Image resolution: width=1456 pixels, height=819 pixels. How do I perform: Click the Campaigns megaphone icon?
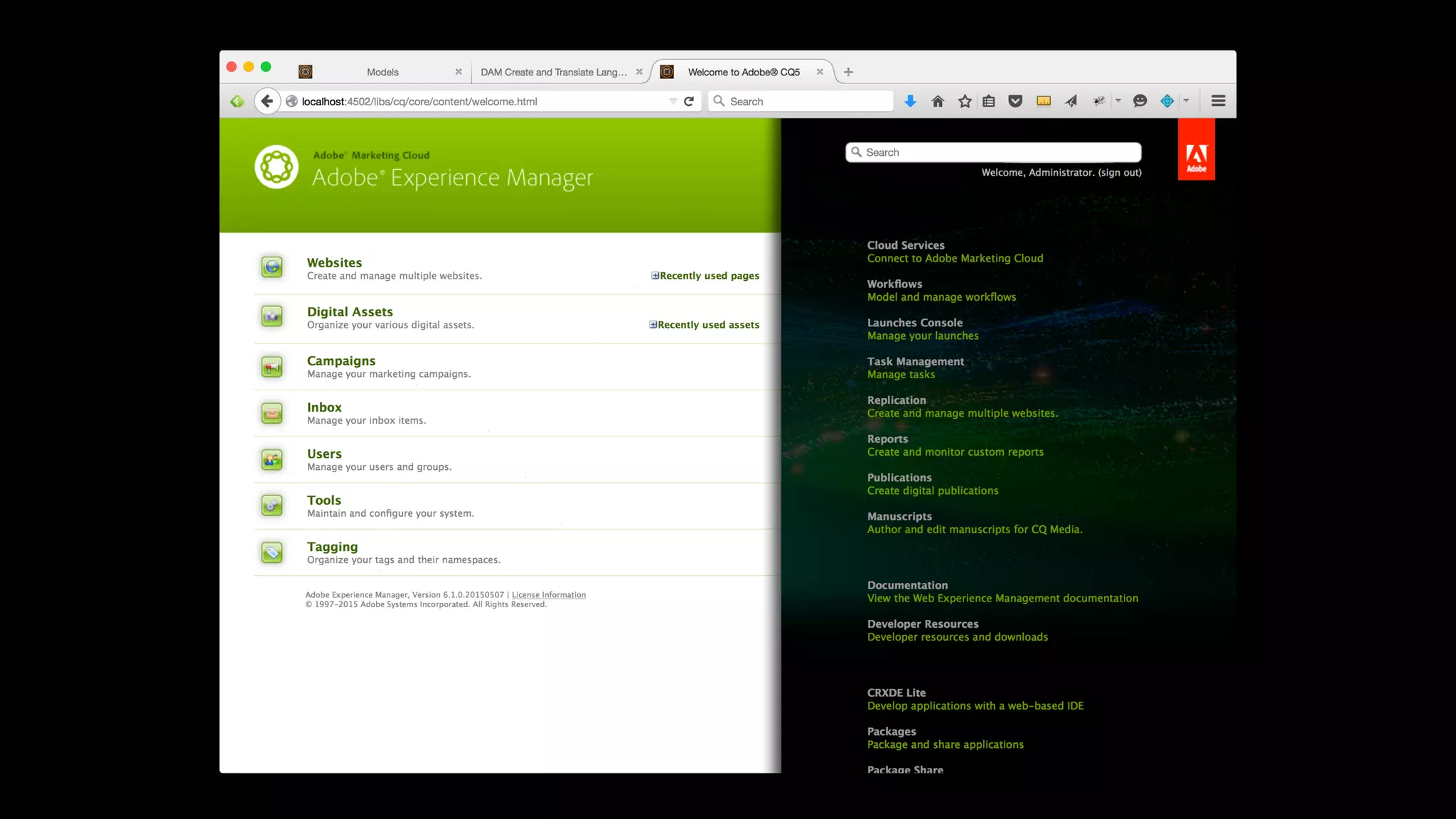click(272, 367)
